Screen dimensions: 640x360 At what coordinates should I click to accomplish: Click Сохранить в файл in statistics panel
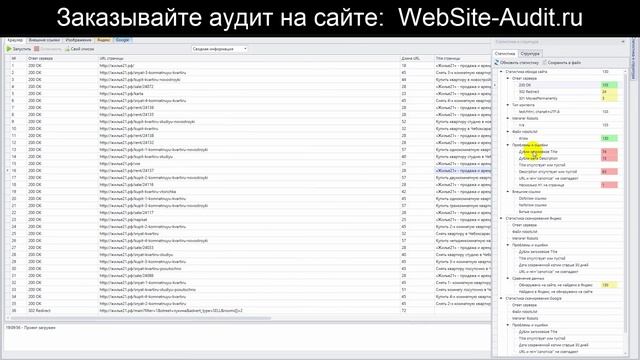562,62
